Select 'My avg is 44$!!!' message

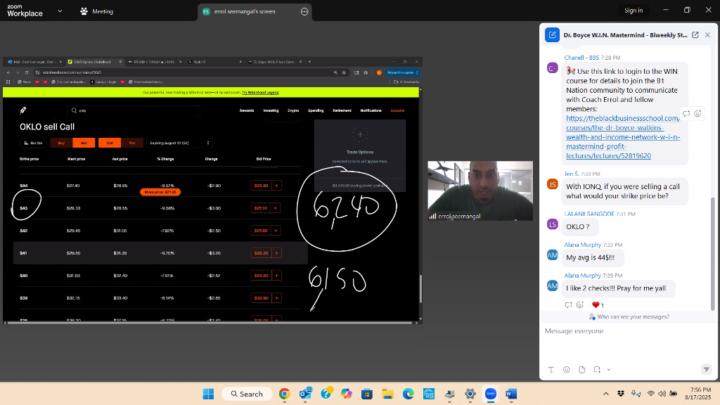click(x=592, y=258)
